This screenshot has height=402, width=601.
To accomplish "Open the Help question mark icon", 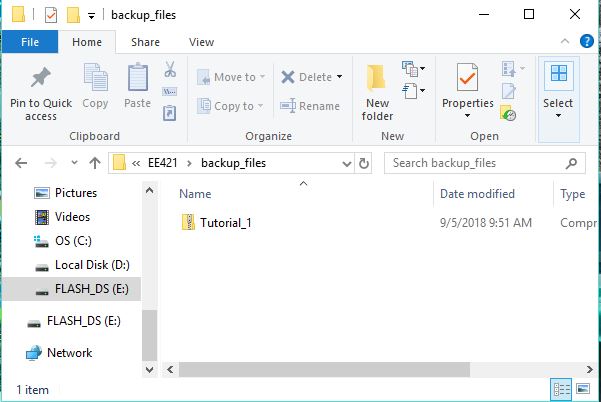I will (x=587, y=41).
